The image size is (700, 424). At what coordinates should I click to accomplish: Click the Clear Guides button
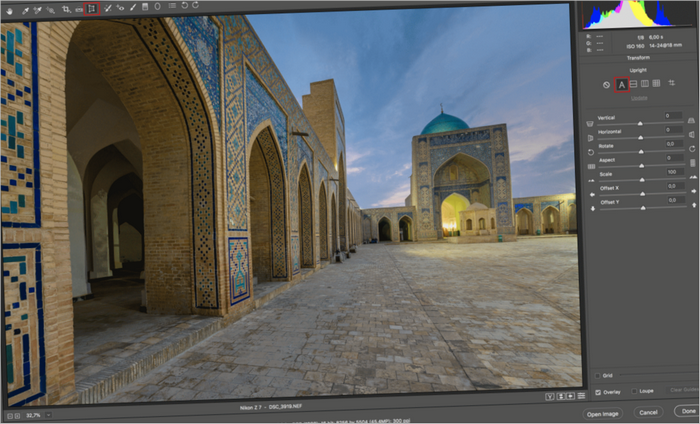683,390
